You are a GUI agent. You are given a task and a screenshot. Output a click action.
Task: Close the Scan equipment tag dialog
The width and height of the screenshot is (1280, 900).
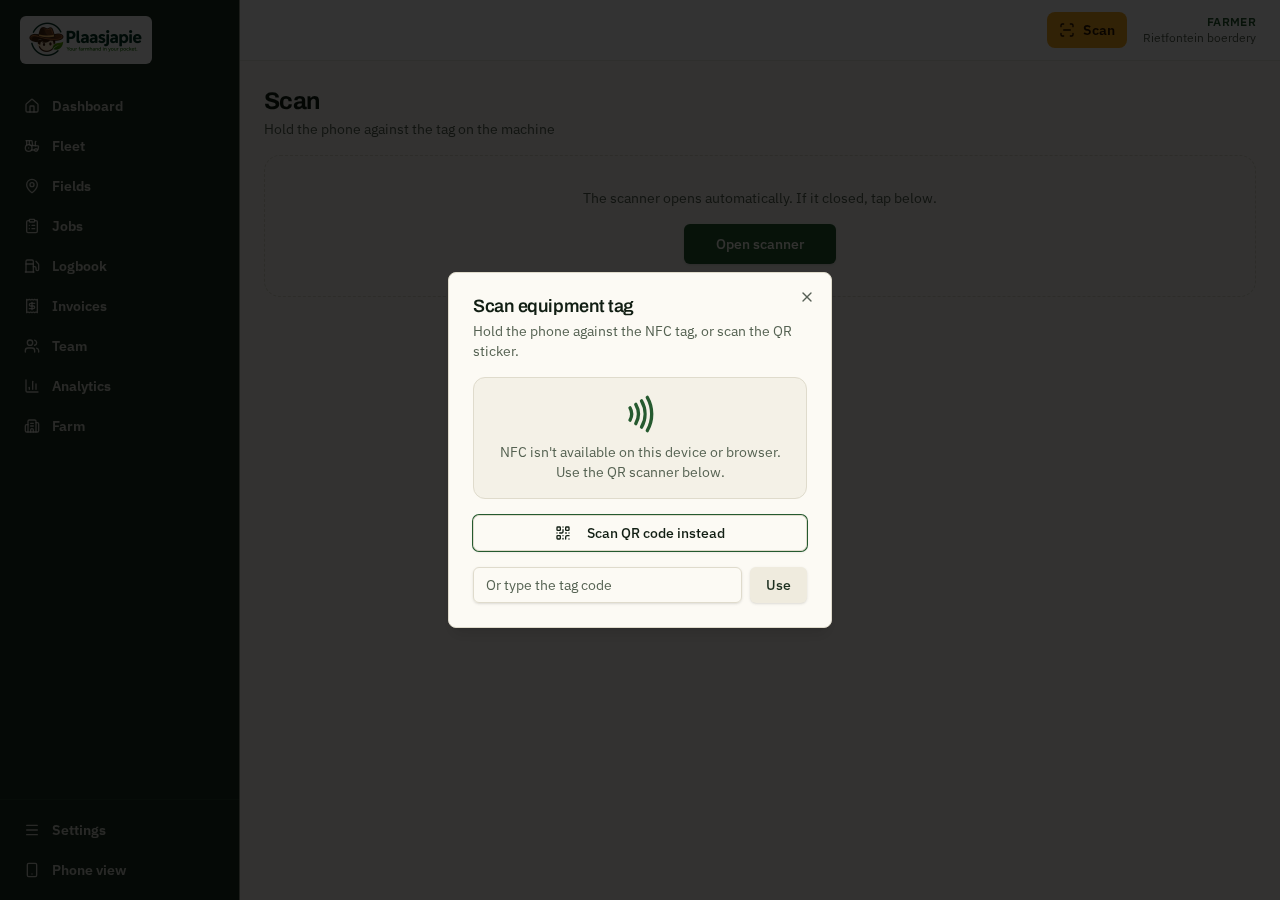[x=807, y=297]
